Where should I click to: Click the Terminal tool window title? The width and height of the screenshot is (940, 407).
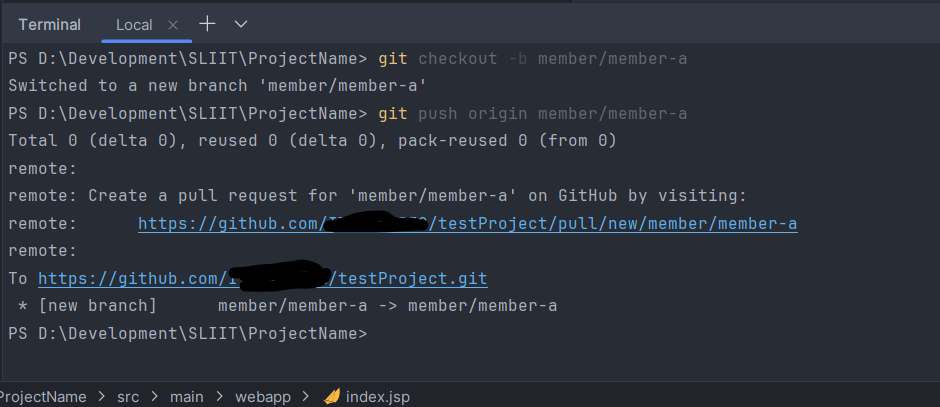click(49, 24)
